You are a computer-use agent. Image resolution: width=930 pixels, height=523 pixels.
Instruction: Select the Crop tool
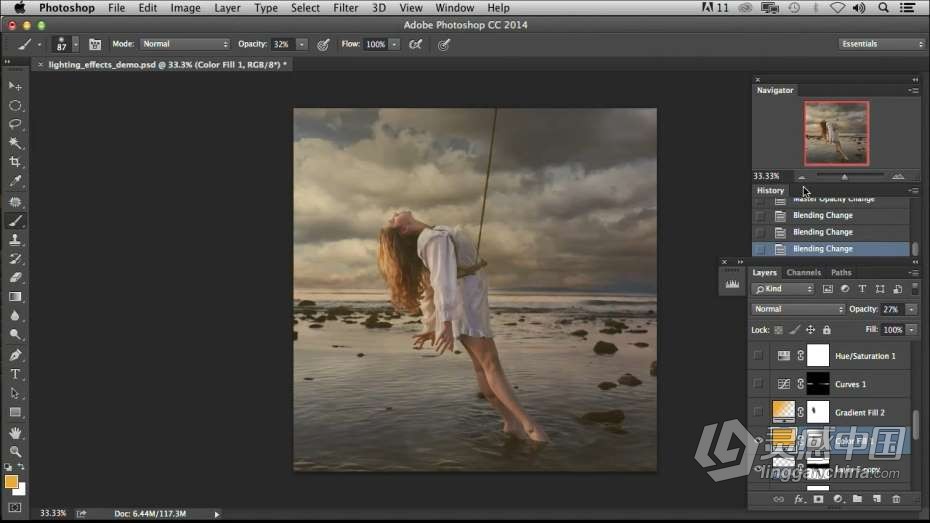[x=15, y=162]
